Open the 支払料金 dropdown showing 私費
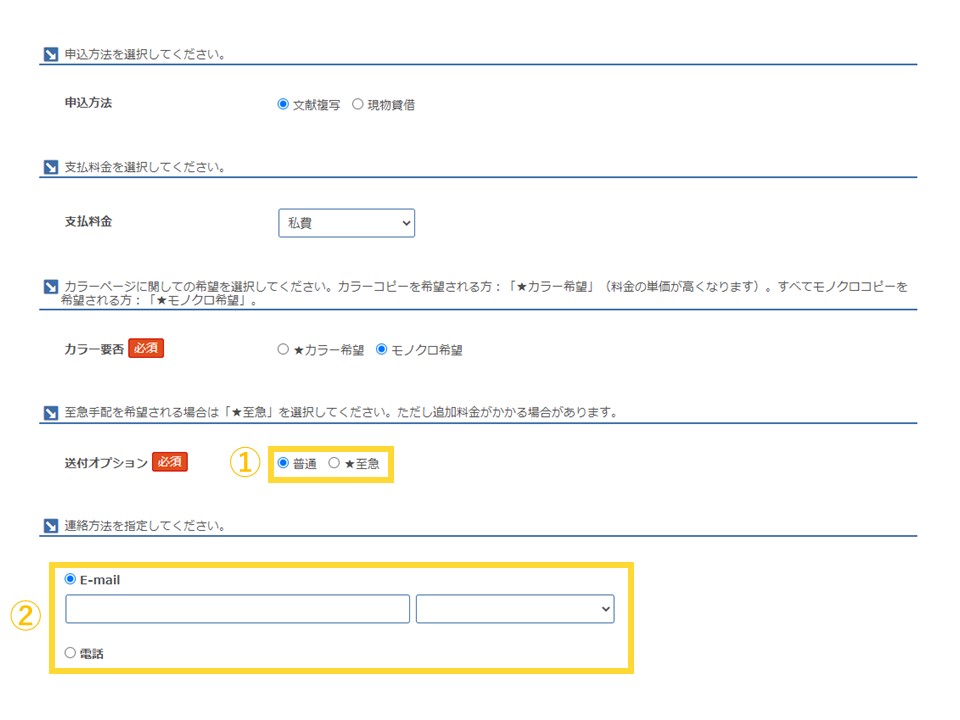 pyautogui.click(x=347, y=223)
